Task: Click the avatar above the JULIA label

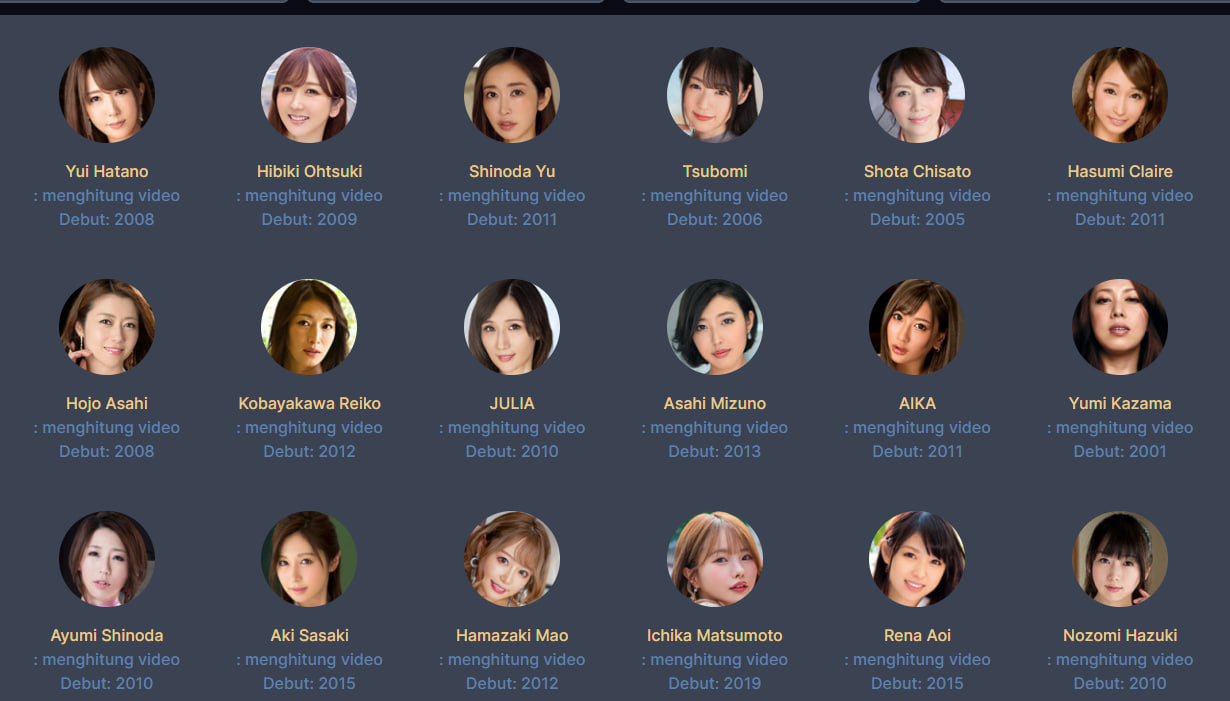Action: point(512,327)
